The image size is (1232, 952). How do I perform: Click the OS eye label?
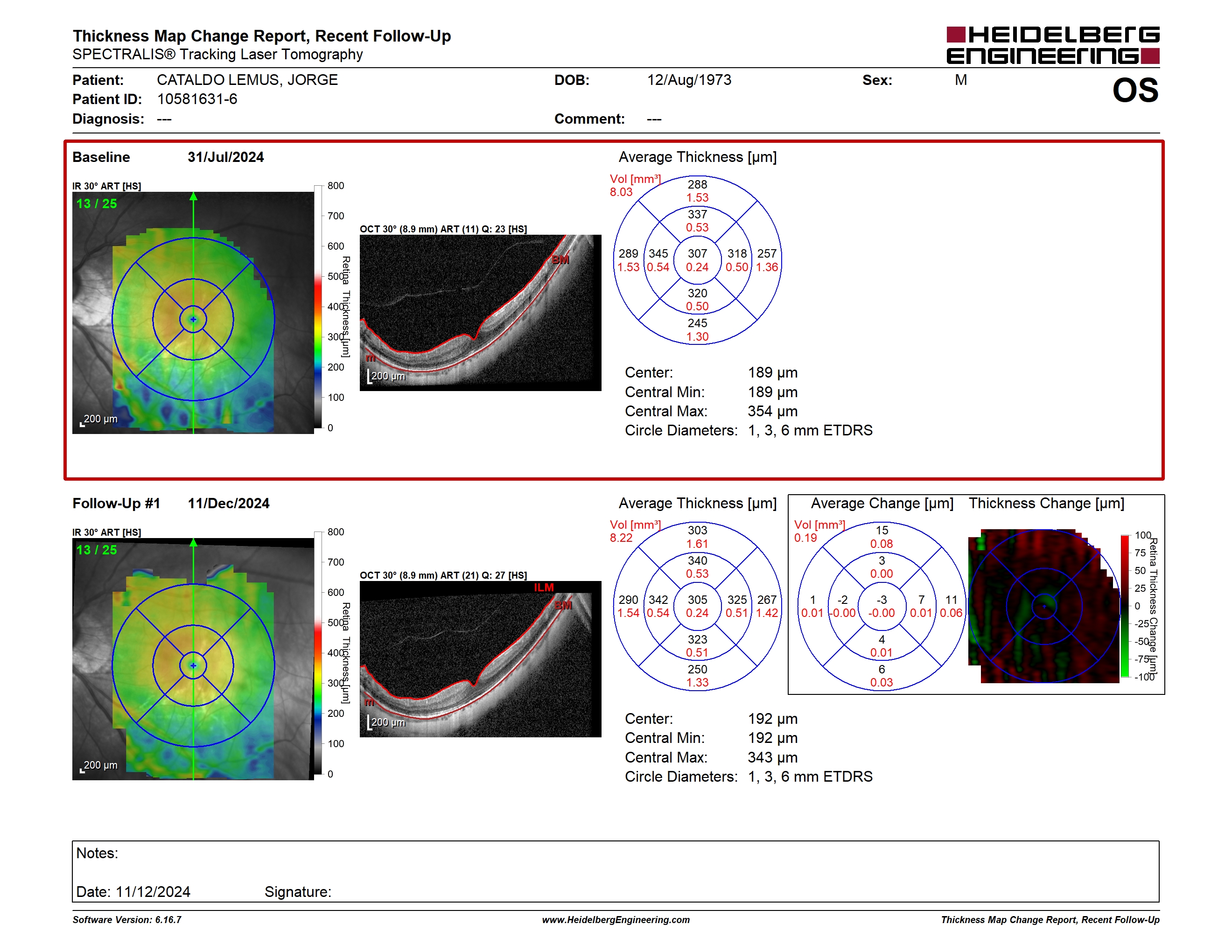pos(1135,90)
